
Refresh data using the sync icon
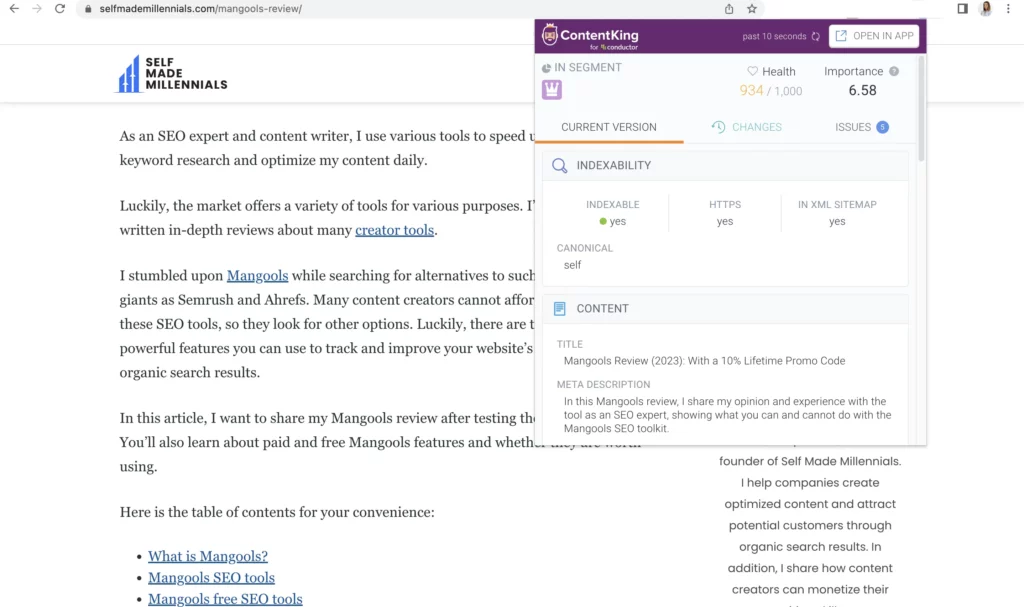tap(816, 37)
